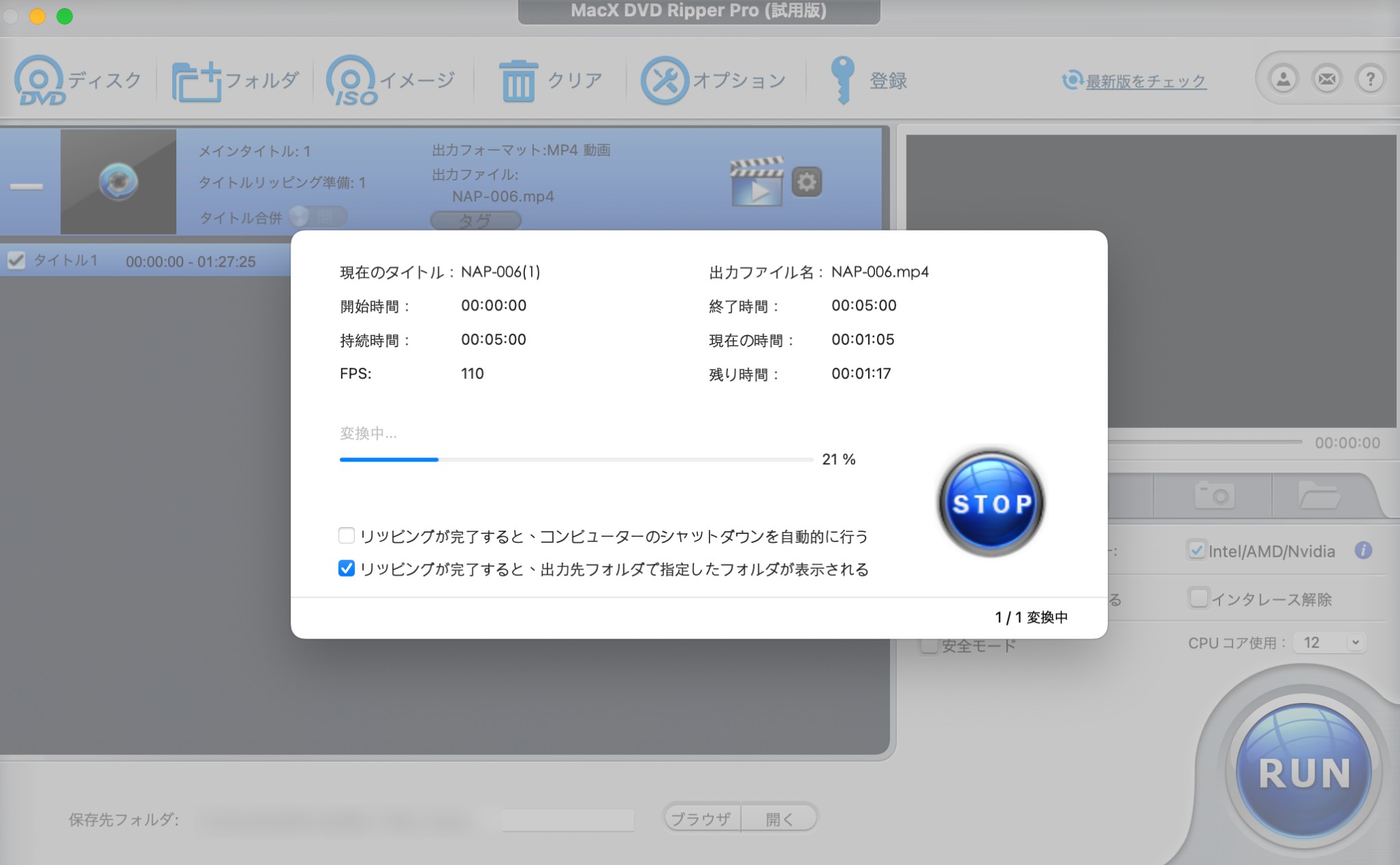This screenshot has height=865, width=1400.
Task: Uncheck open output folder after ripping
Action: click(x=347, y=568)
